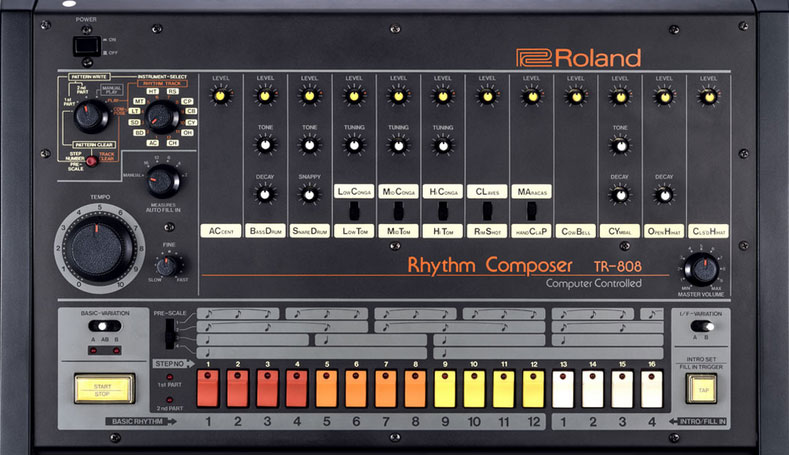This screenshot has width=789, height=455.
Task: Click the 'Rhythm Composer' title text
Action: point(490,265)
